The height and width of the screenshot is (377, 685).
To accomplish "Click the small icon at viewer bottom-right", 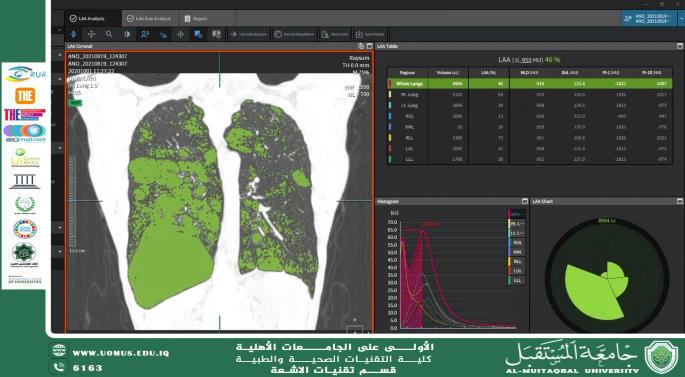I will click(355, 329).
